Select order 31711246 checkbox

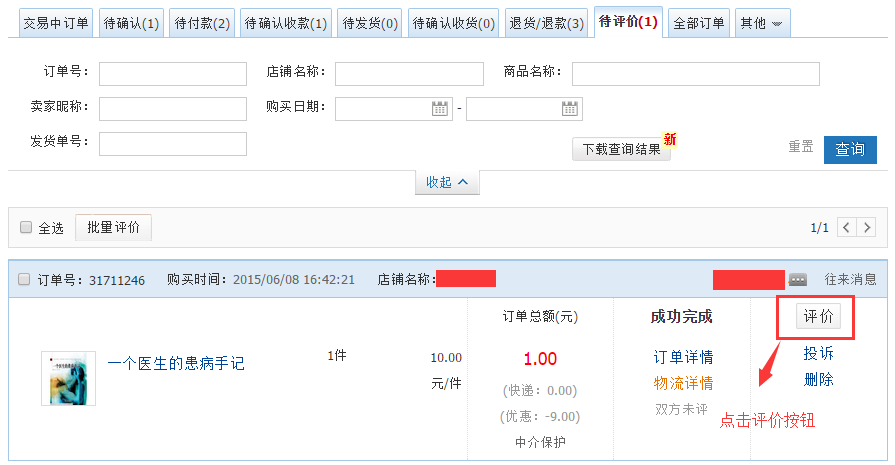[x=24, y=279]
